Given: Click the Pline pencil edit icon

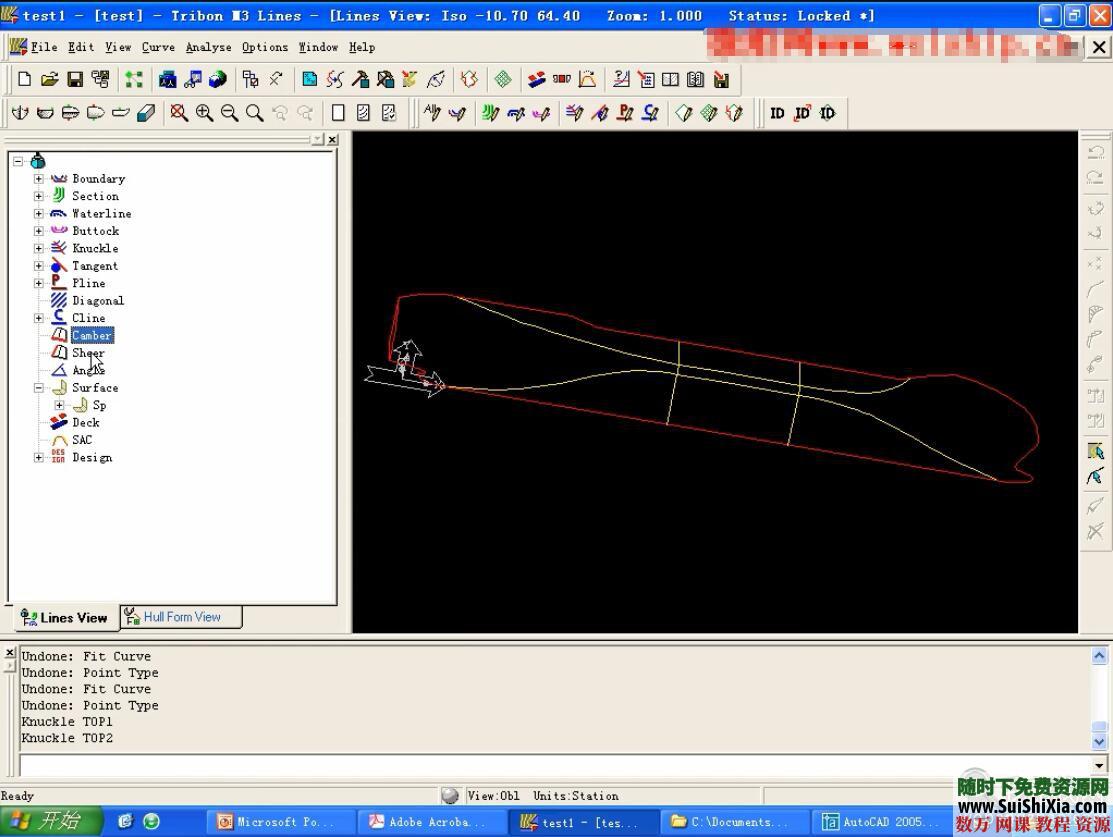Looking at the screenshot, I should click(x=625, y=113).
